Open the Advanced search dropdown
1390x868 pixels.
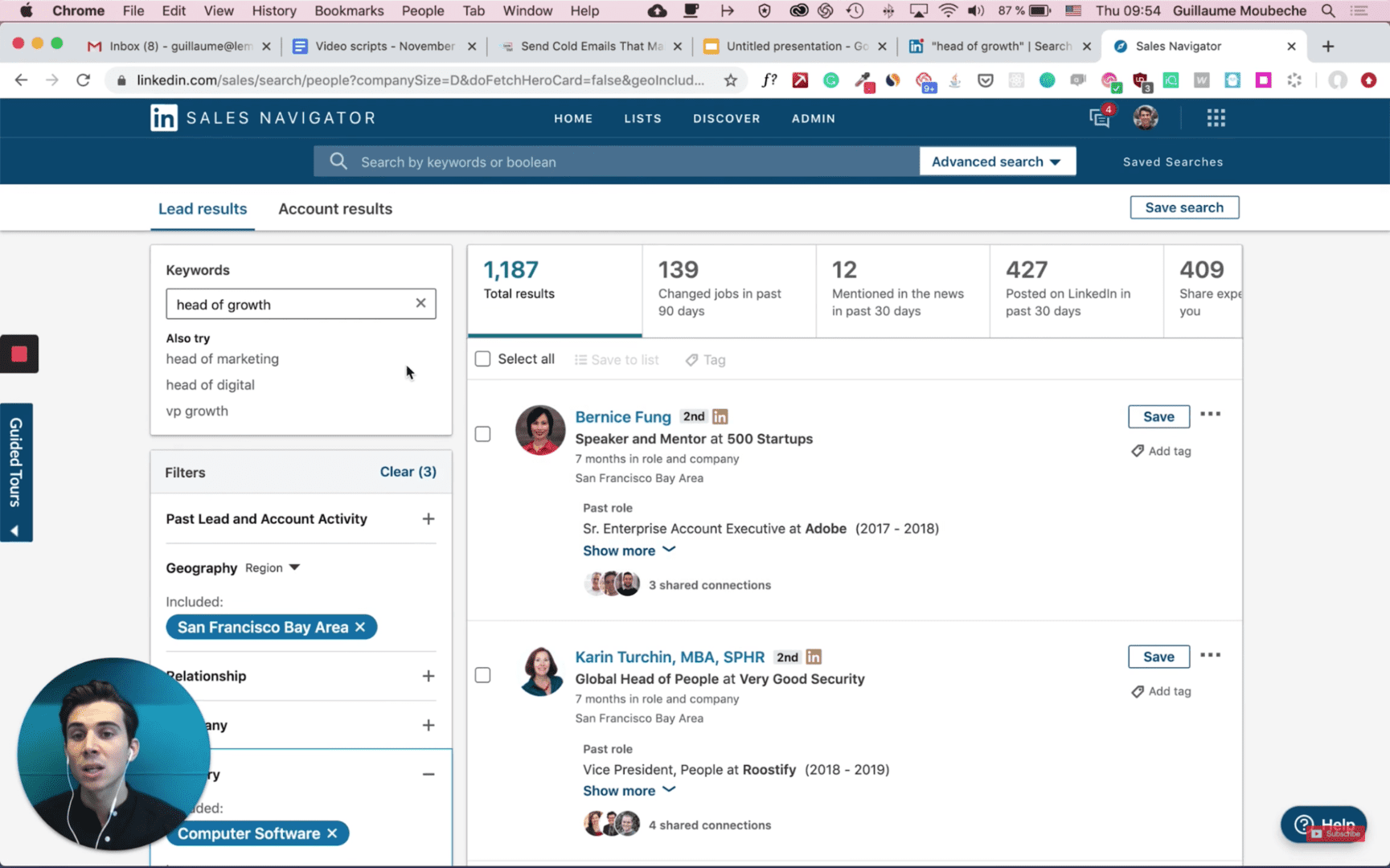click(997, 161)
